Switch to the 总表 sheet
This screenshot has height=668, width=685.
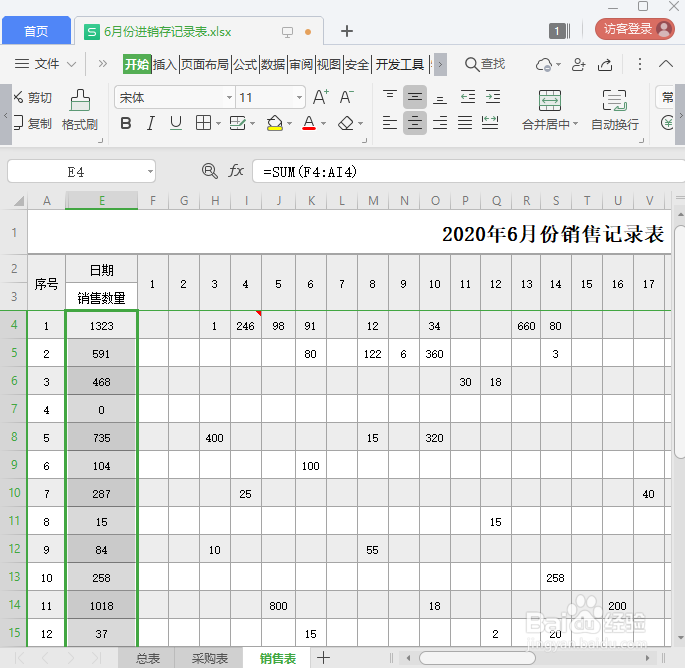click(147, 658)
